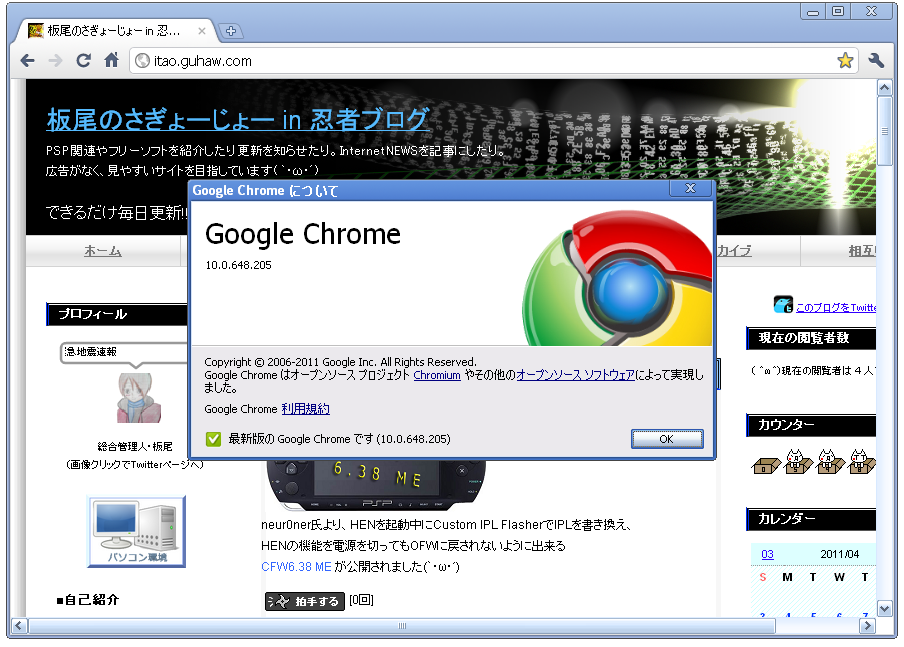
Task: Go to the Home page icon
Action: click(x=111, y=60)
